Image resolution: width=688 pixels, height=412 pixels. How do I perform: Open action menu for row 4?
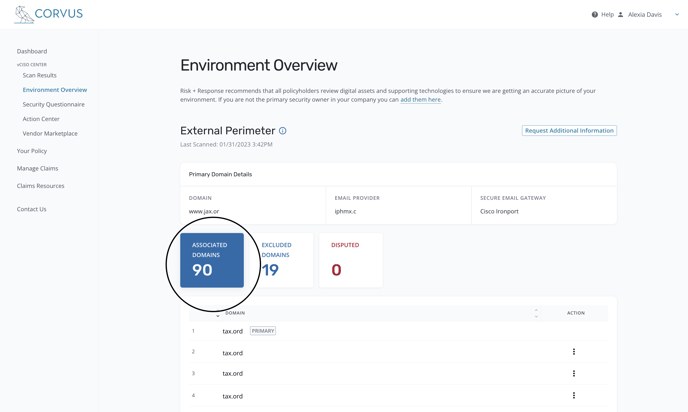pyautogui.click(x=573, y=395)
